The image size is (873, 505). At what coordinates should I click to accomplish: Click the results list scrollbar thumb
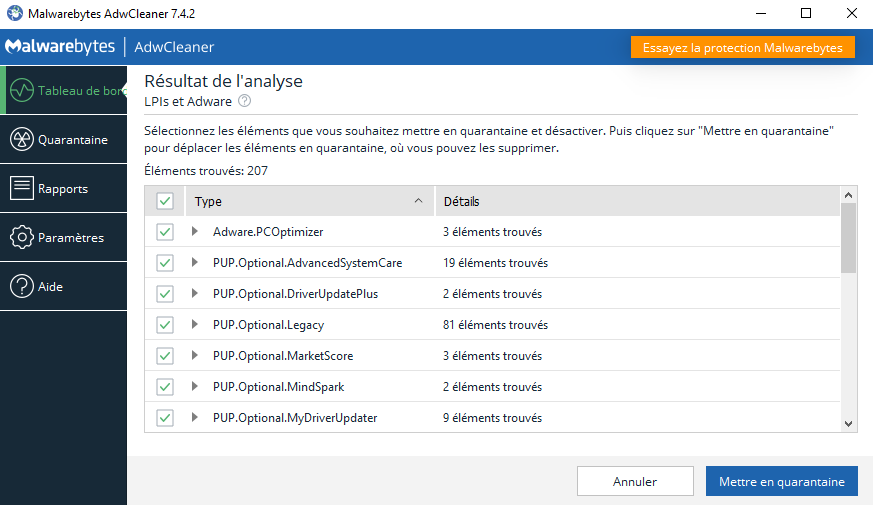(849, 238)
